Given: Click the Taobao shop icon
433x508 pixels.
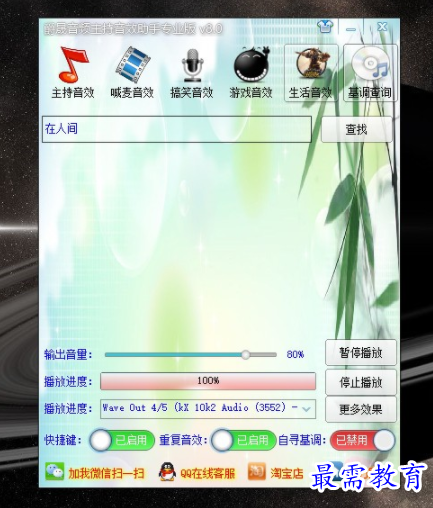Looking at the screenshot, I should click(257, 472).
